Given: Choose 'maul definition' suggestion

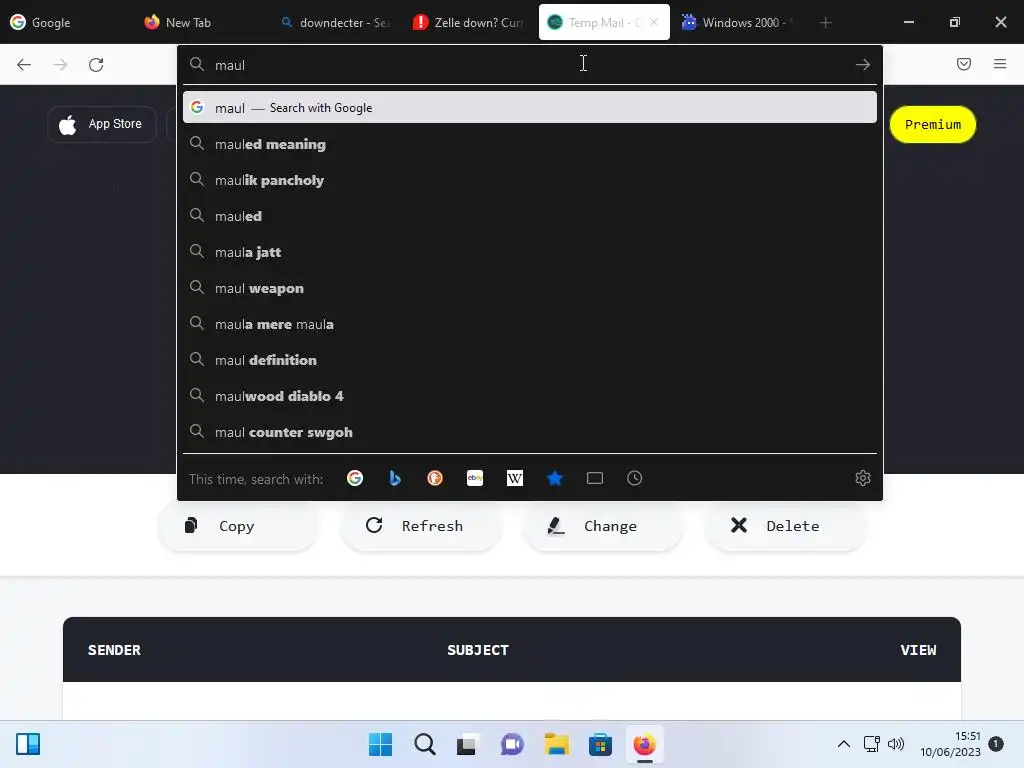Looking at the screenshot, I should 530,359.
